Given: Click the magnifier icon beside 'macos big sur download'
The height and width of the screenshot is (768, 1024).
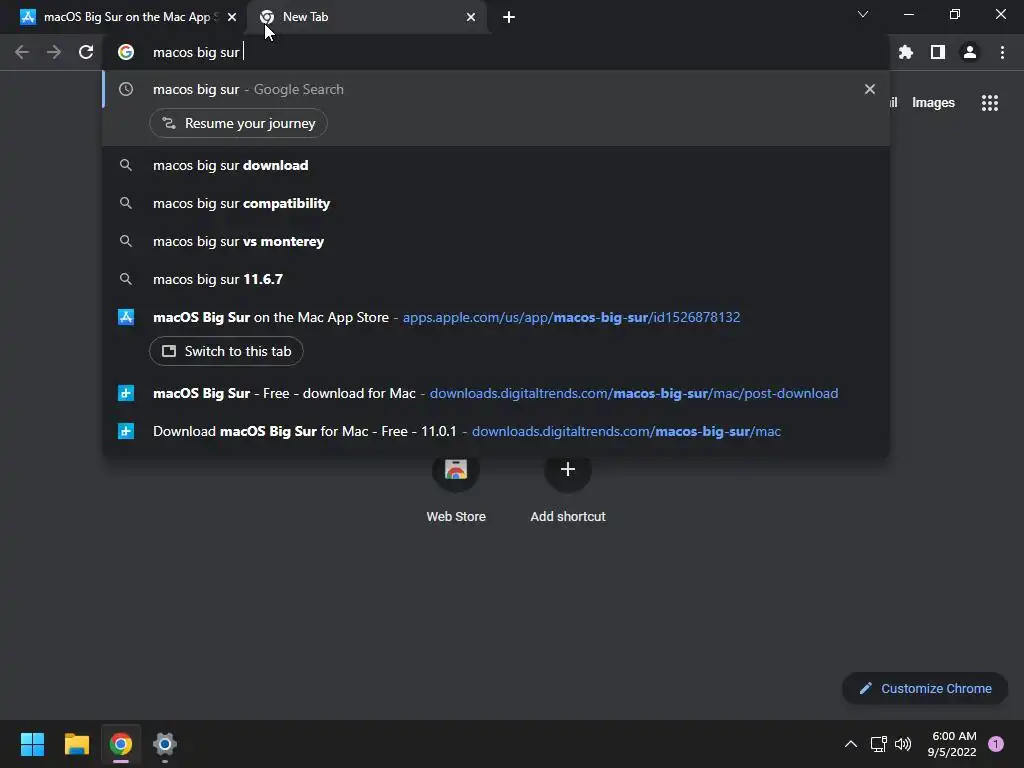Looking at the screenshot, I should tap(125, 165).
